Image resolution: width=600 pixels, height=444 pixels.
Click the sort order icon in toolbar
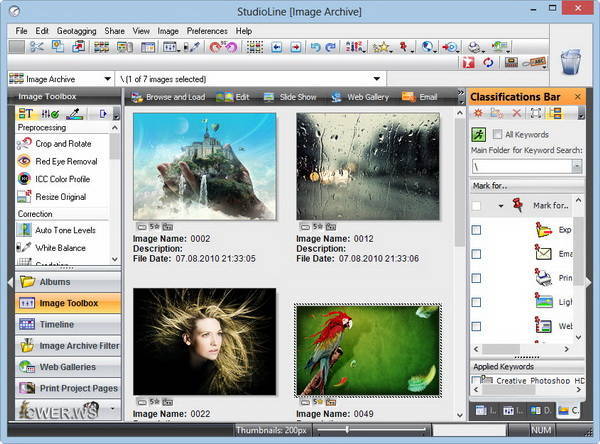coord(355,47)
